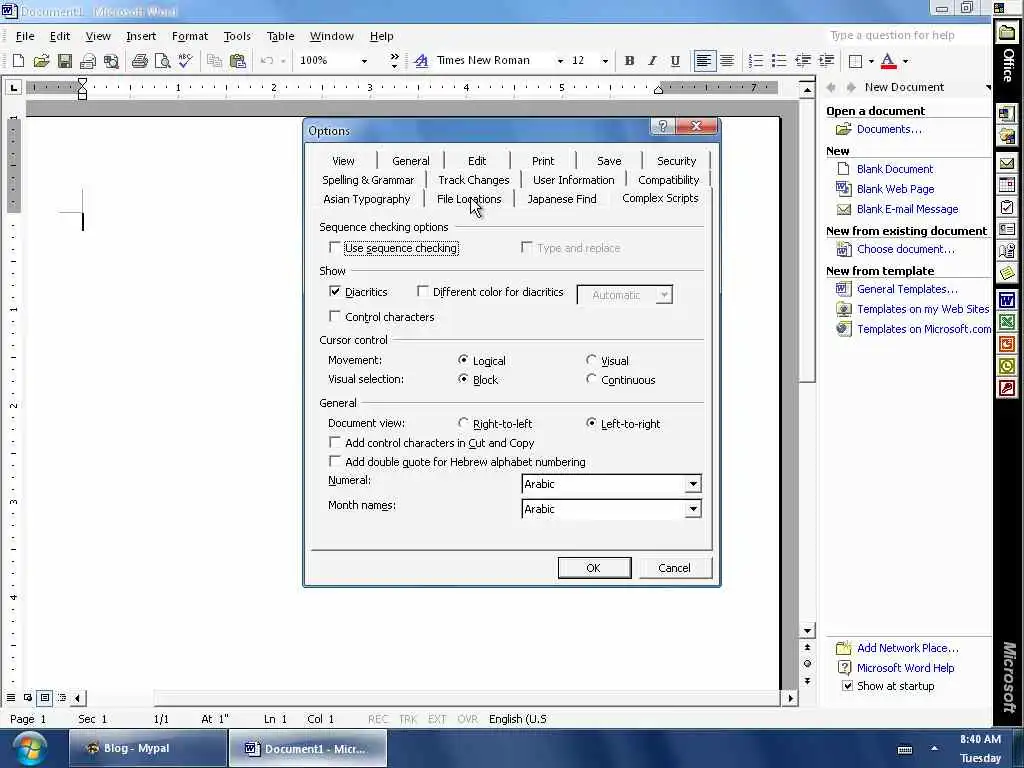
Task: Click Blog - Mypal taskbar button
Action: point(148,748)
